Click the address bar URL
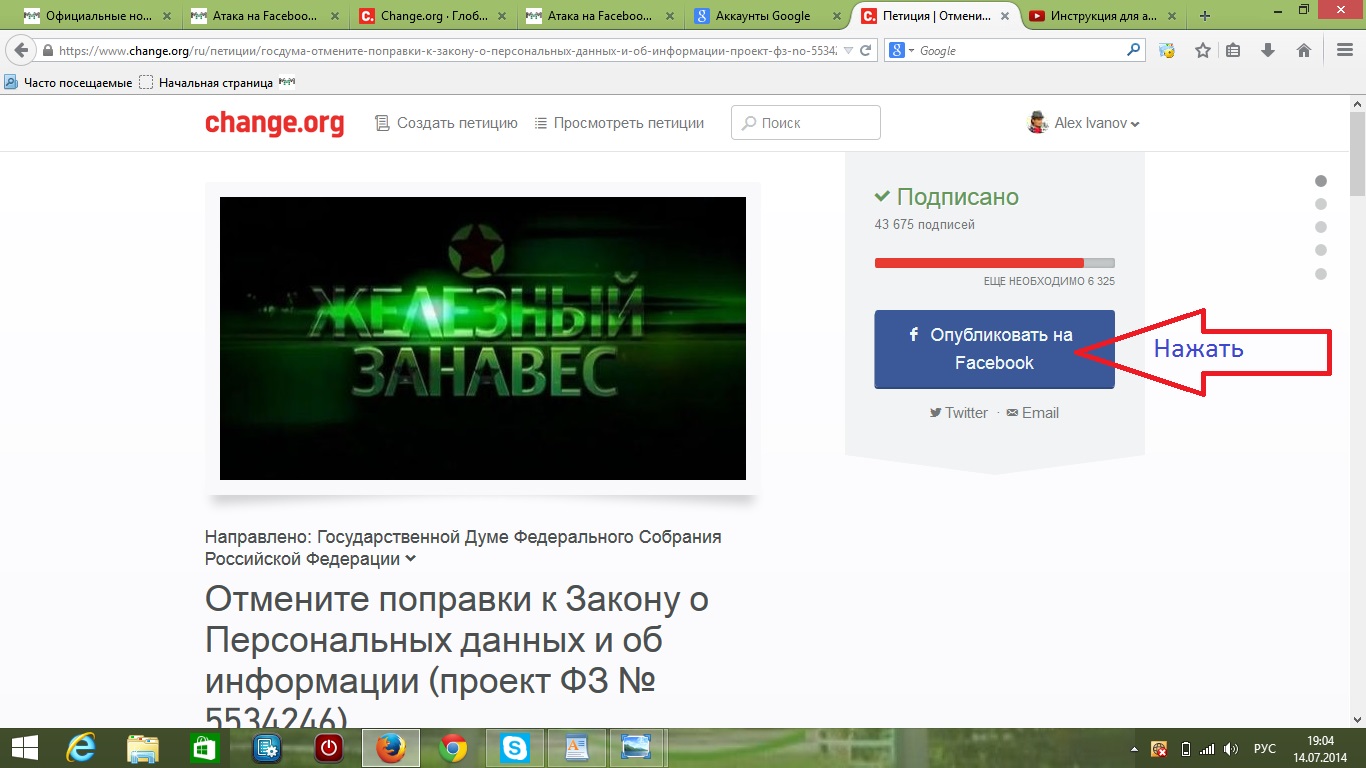The width and height of the screenshot is (1366, 768). 448,50
